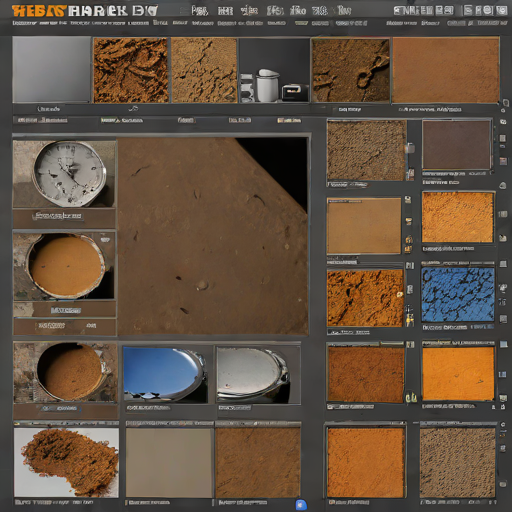Viewport: 512px width, 512px height.
Task: Select the chrome pan reflecting blue sky thumbnail
Action: (x=165, y=375)
